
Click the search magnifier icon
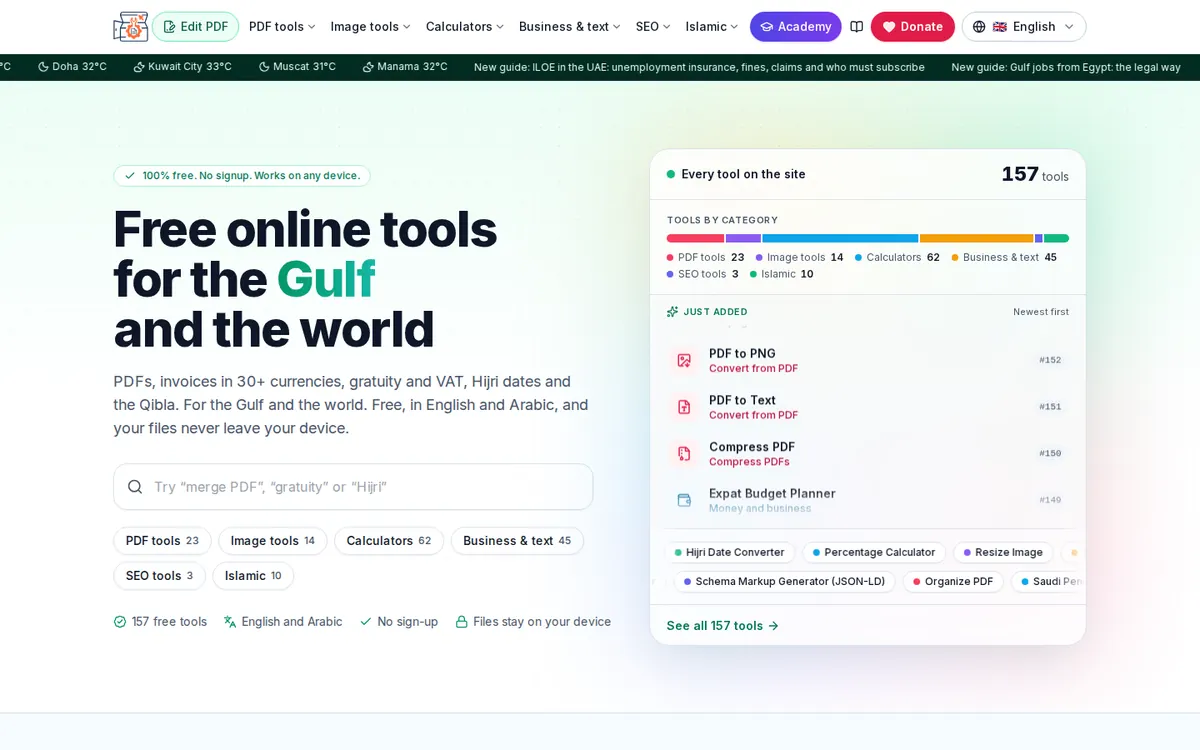pos(135,487)
